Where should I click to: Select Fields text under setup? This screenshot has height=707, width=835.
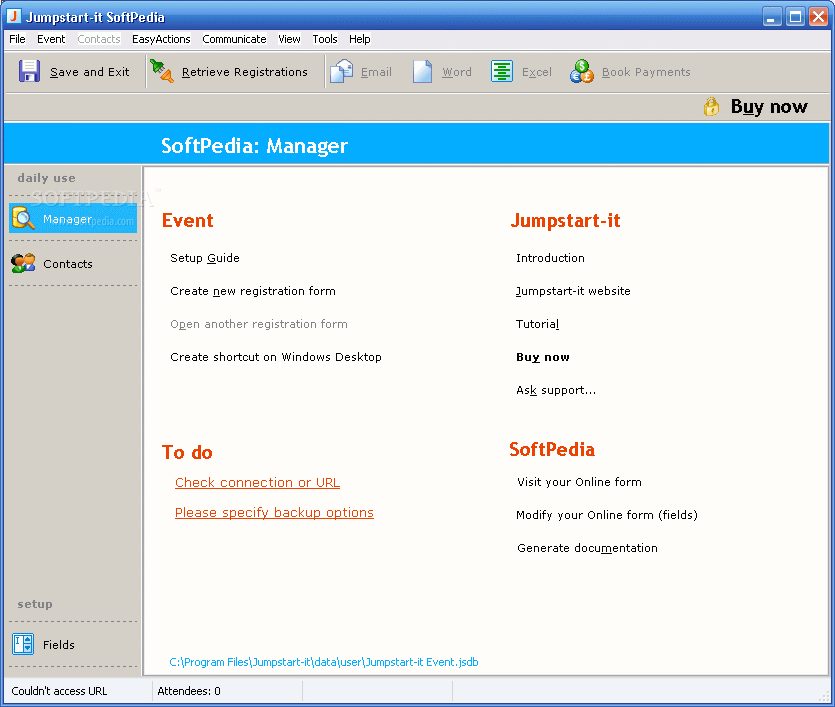click(59, 645)
